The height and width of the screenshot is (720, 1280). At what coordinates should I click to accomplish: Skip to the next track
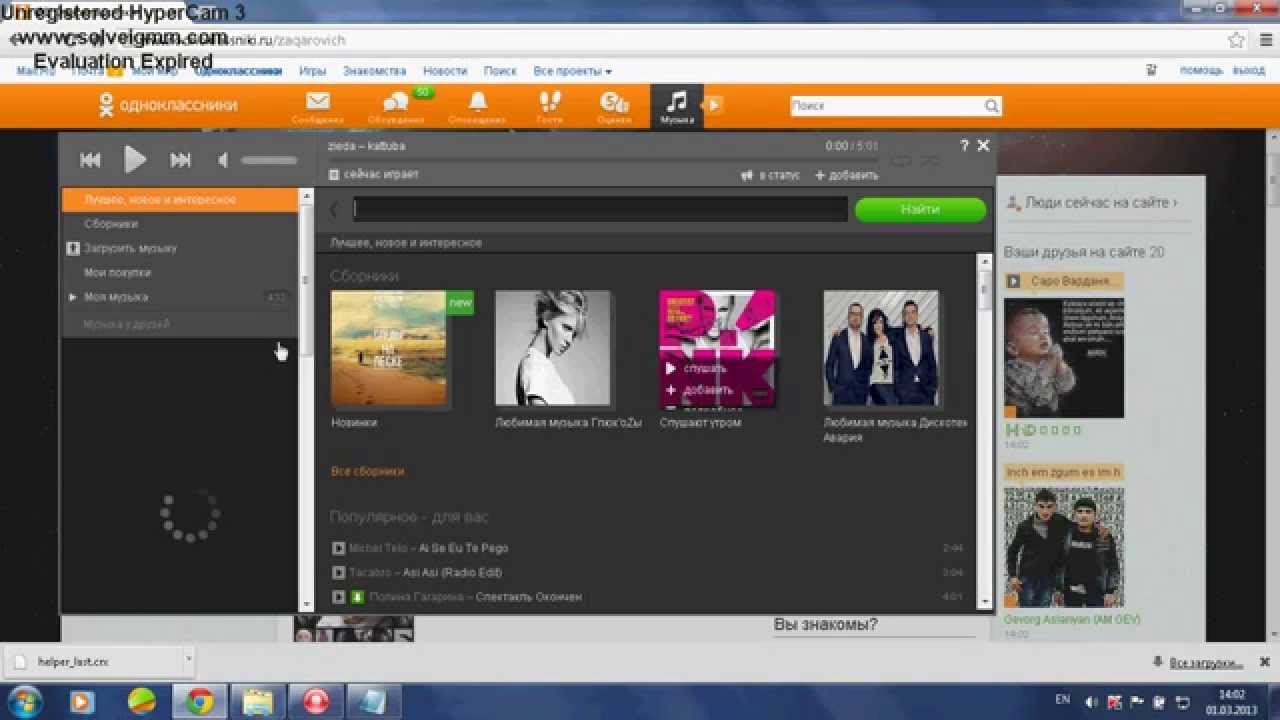coord(180,160)
